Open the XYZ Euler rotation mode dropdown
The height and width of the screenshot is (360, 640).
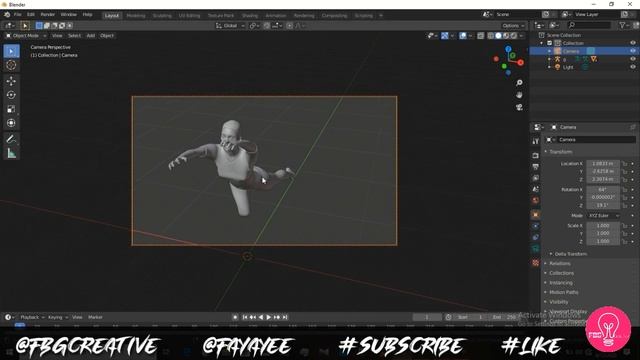604,216
